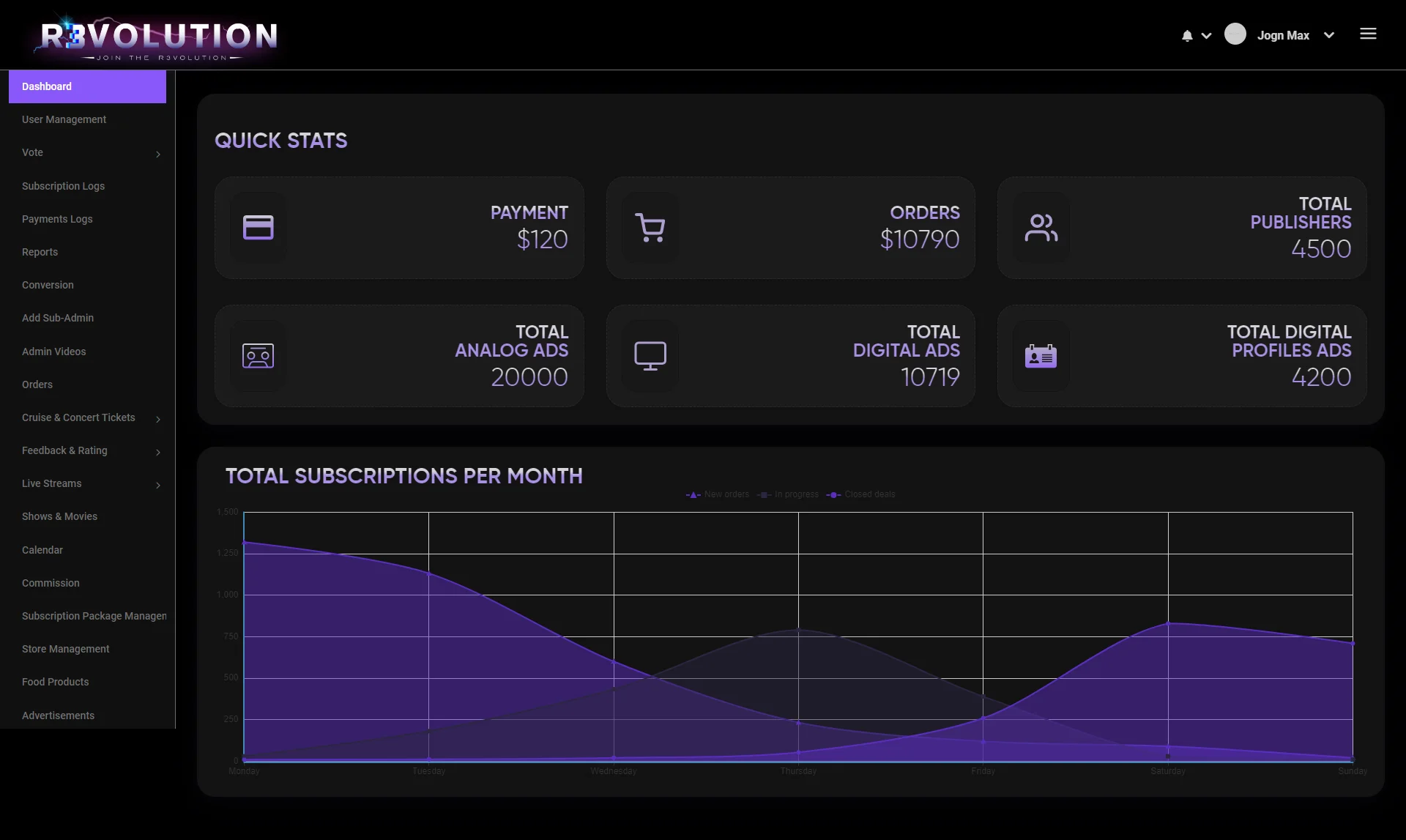Toggle the New orders legend series
The image size is (1406, 840).
point(718,495)
